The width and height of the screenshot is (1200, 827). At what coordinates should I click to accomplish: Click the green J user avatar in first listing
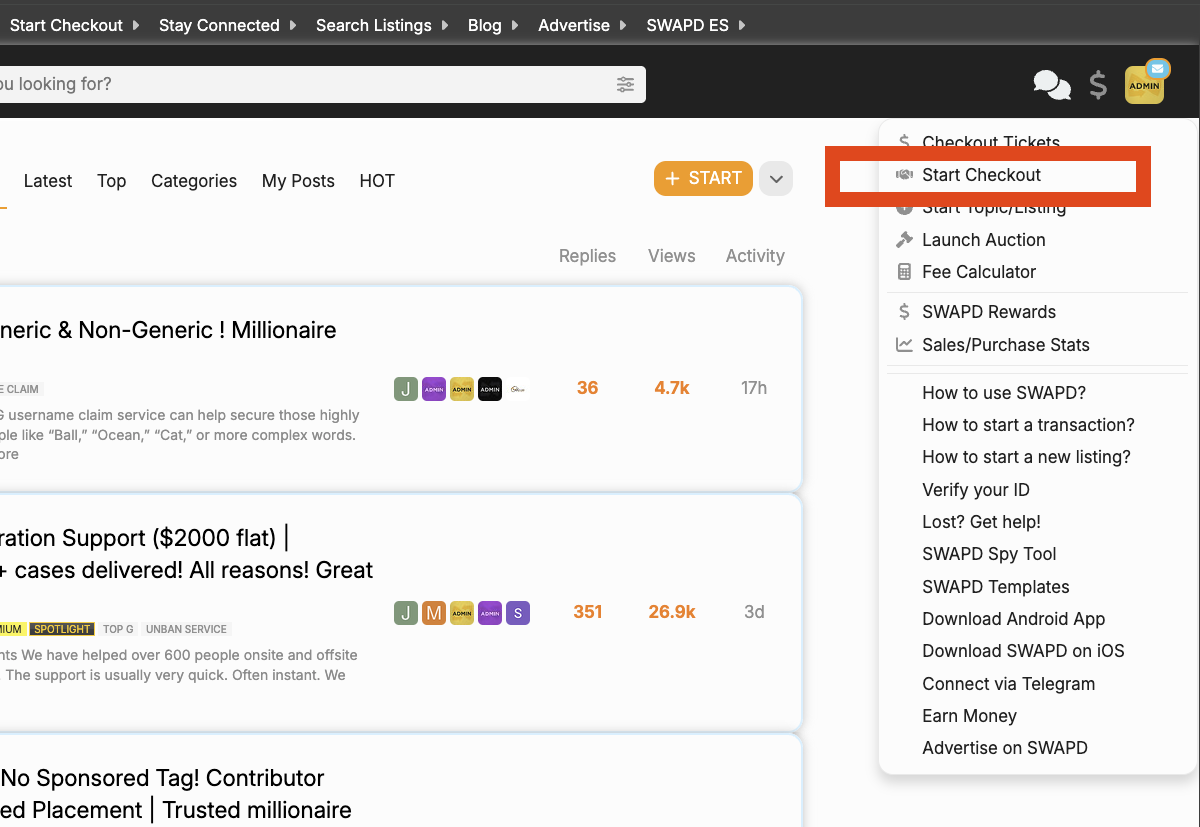pyautogui.click(x=405, y=389)
